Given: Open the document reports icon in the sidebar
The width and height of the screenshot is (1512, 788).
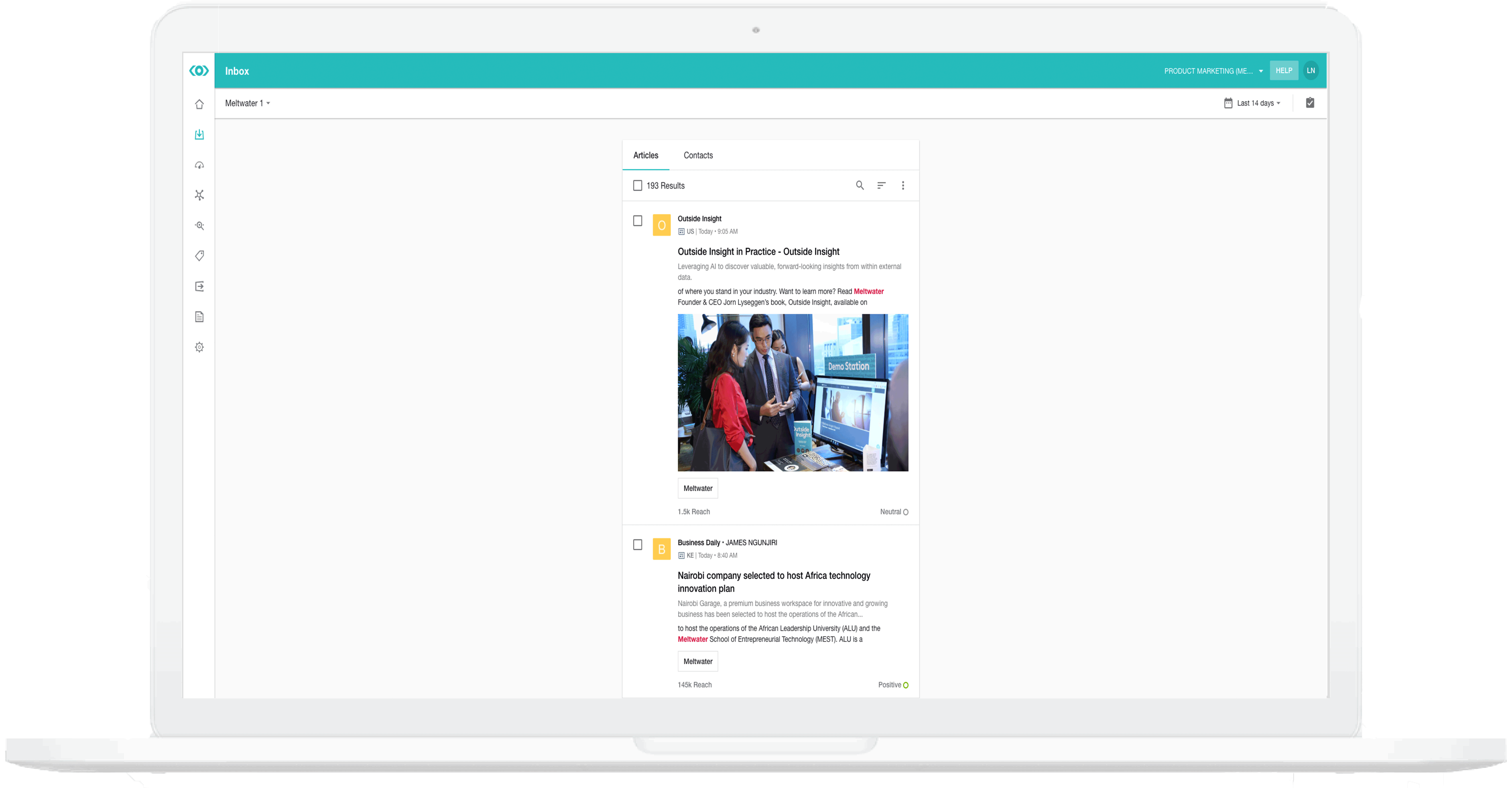Looking at the screenshot, I should tap(200, 316).
